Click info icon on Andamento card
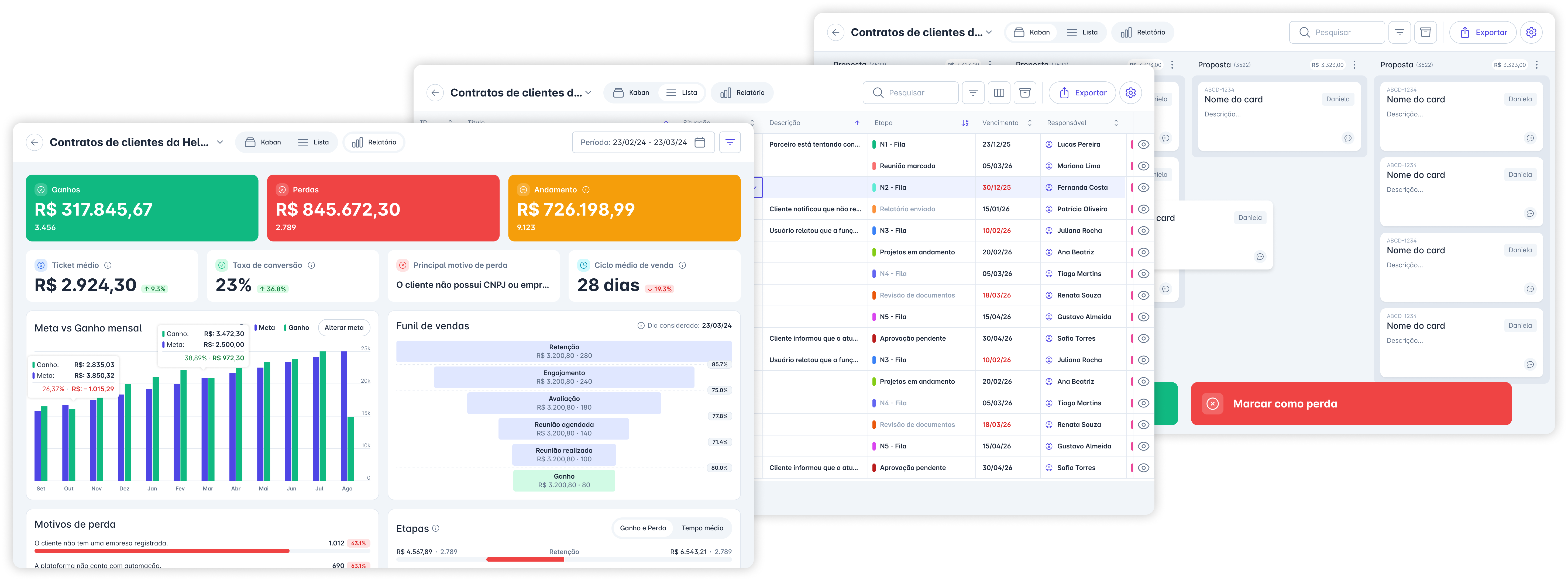The height and width of the screenshot is (581, 1568). pyautogui.click(x=586, y=190)
